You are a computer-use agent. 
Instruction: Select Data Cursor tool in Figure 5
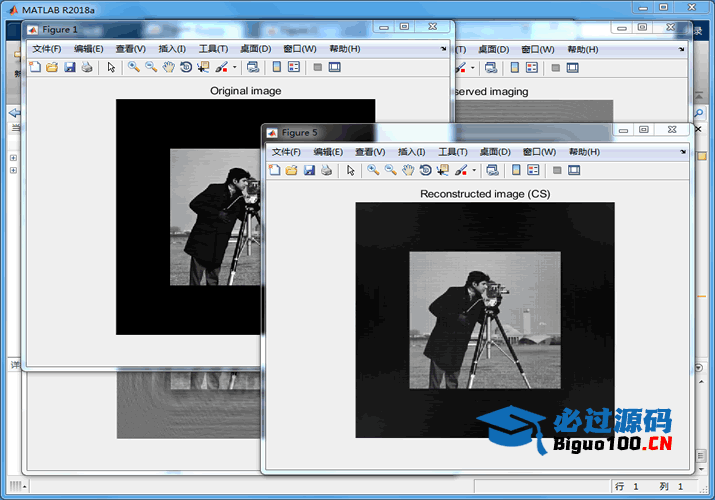click(442, 170)
